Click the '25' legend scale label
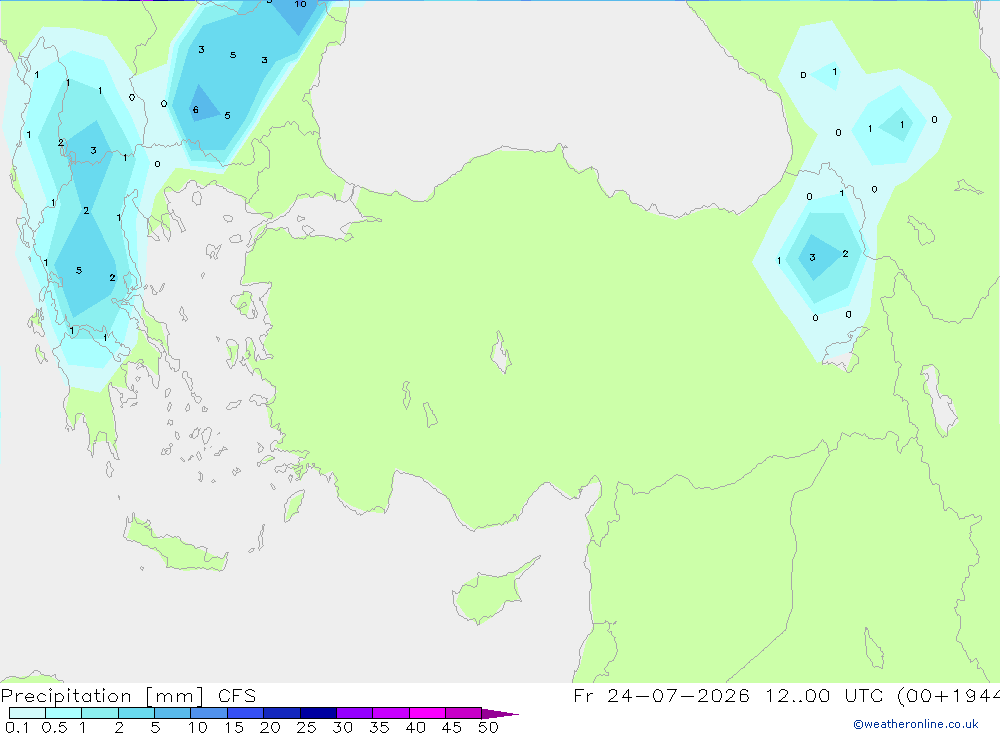 (x=306, y=727)
